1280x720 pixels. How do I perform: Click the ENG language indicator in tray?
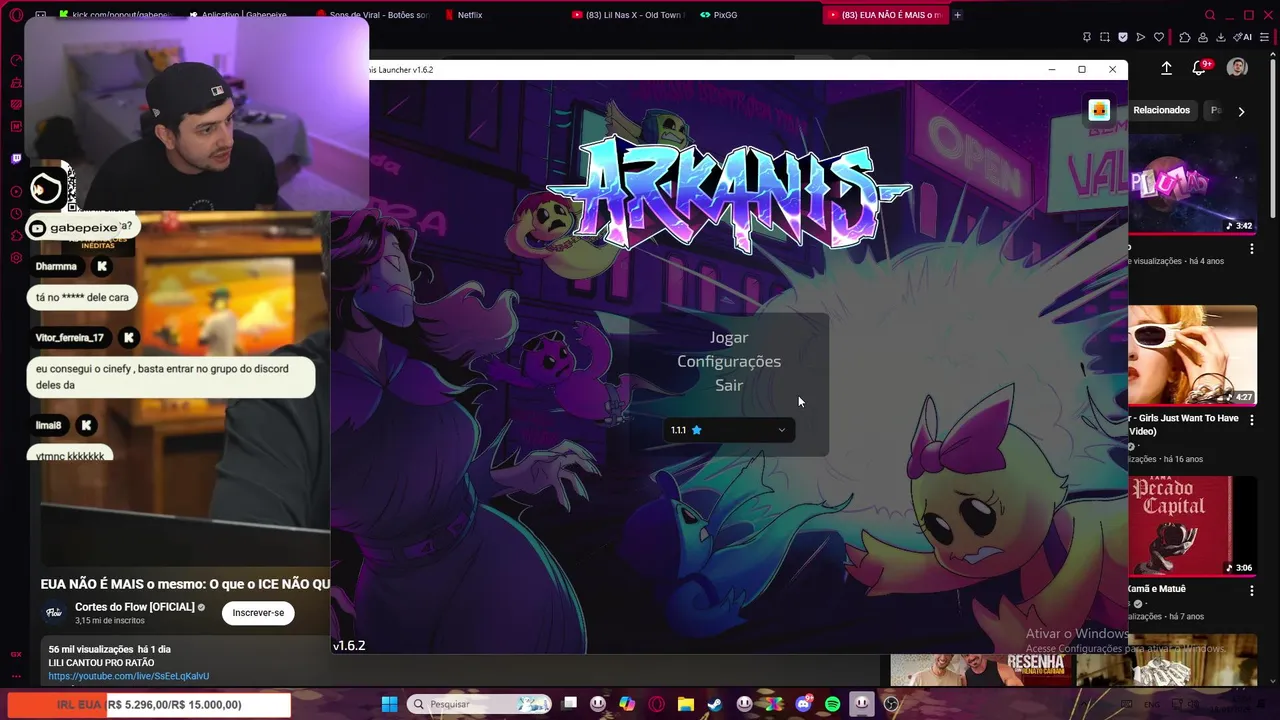1152,704
